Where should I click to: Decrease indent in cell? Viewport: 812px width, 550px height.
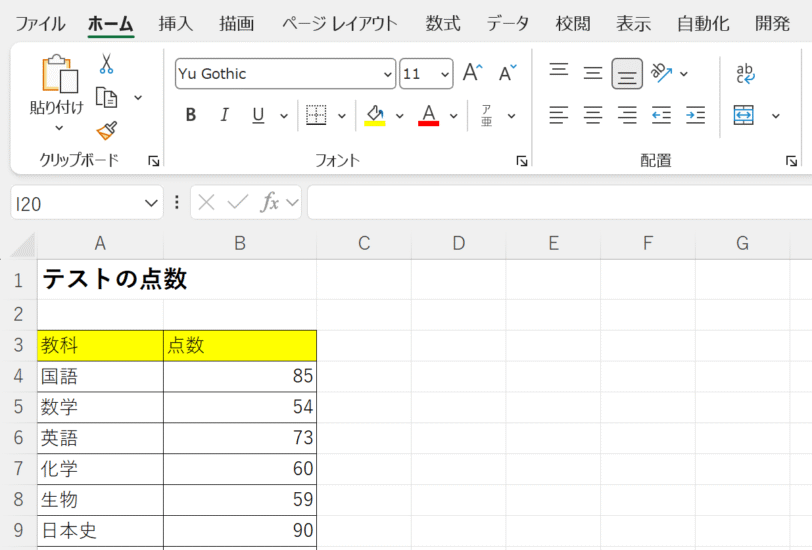pyautogui.click(x=661, y=115)
